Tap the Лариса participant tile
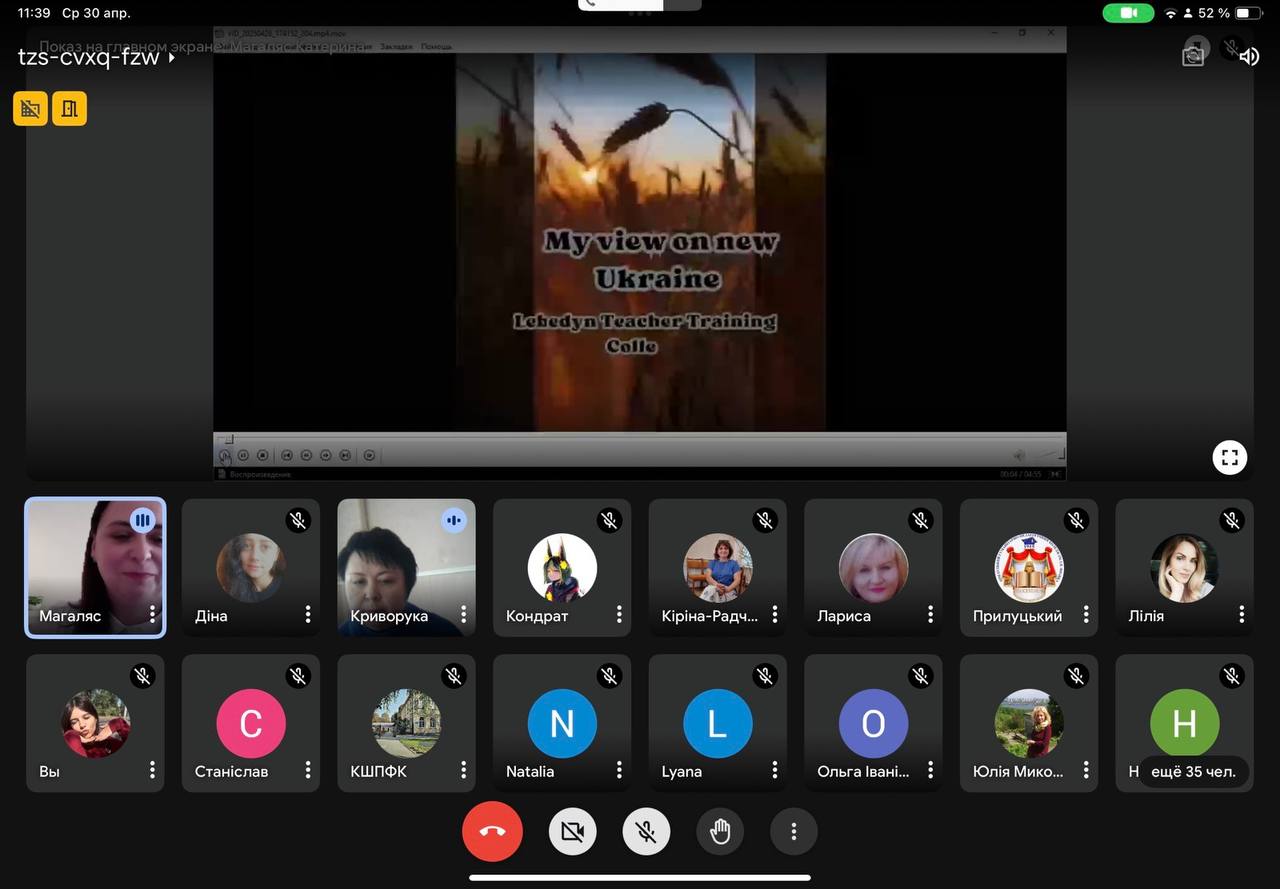Image resolution: width=1280 pixels, height=889 pixels. (872, 567)
